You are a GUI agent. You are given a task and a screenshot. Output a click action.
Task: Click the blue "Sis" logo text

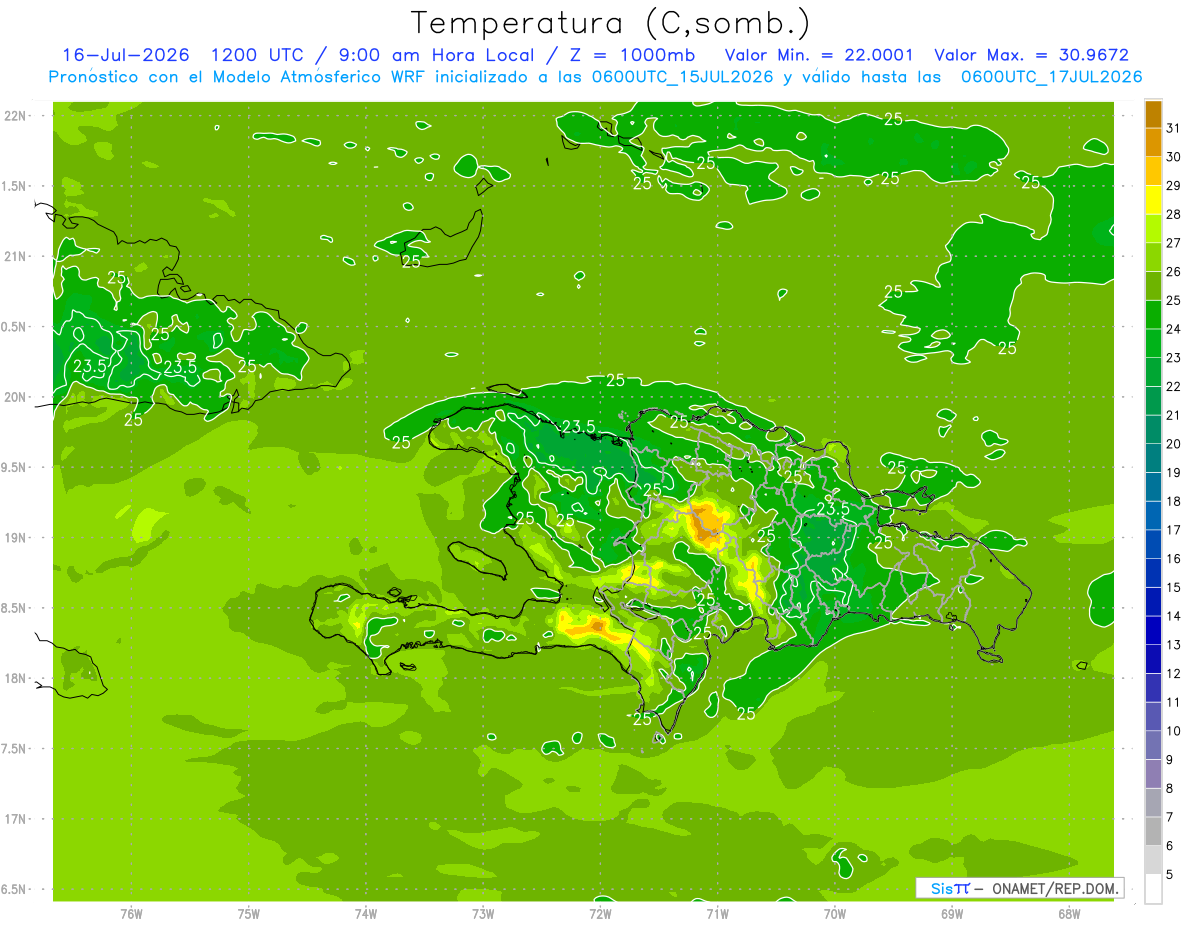(942, 888)
